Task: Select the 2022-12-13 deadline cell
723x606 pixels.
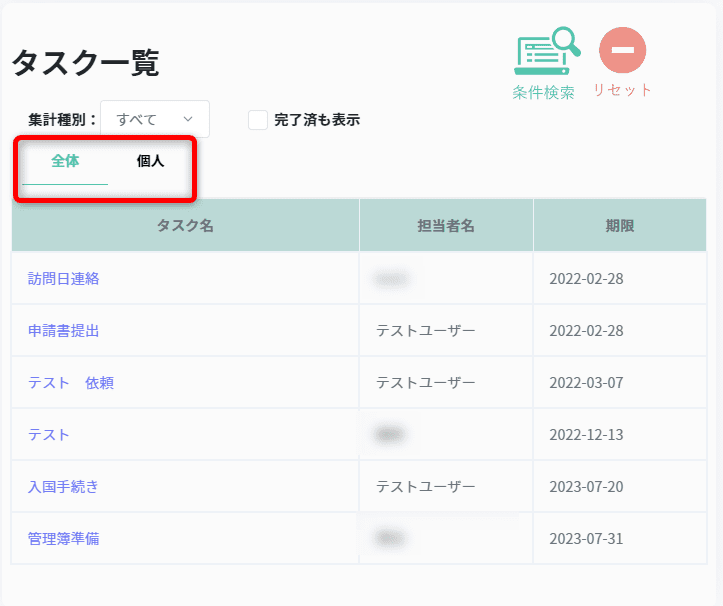Action: point(586,435)
